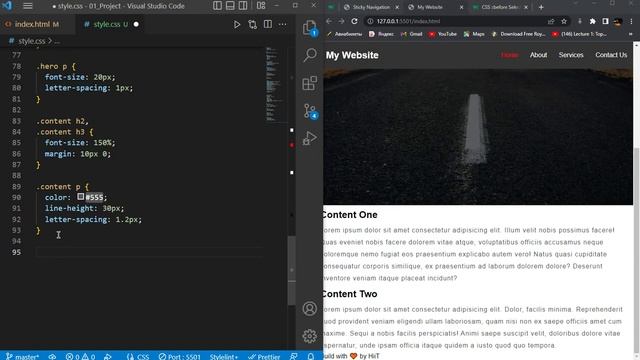The height and width of the screenshot is (360, 640).
Task: Open the Source Control view
Action: click(x=310, y=111)
